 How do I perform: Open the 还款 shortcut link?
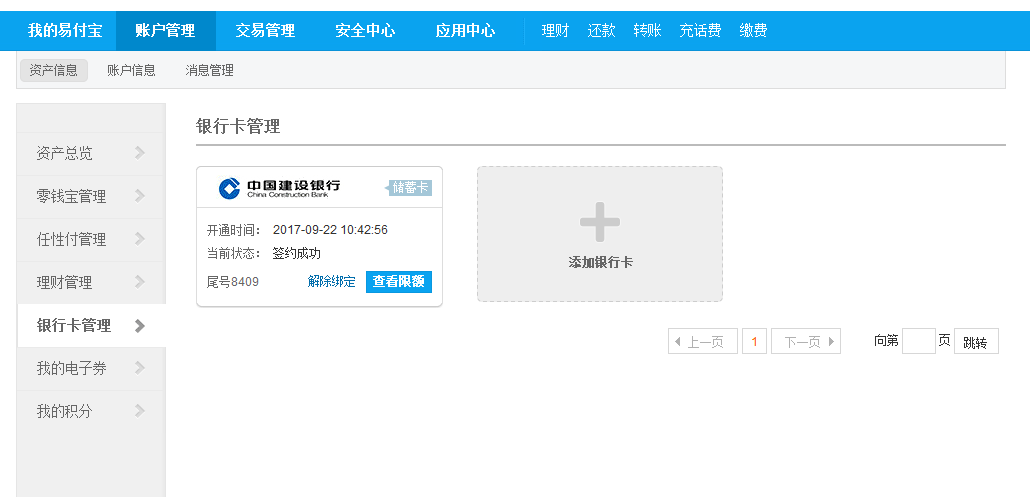point(601,30)
